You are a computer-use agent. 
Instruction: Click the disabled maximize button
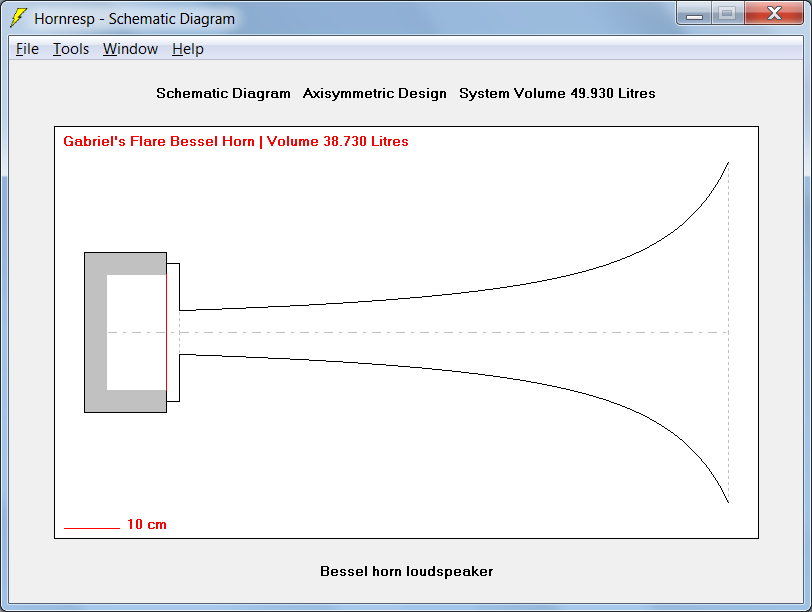[x=728, y=13]
